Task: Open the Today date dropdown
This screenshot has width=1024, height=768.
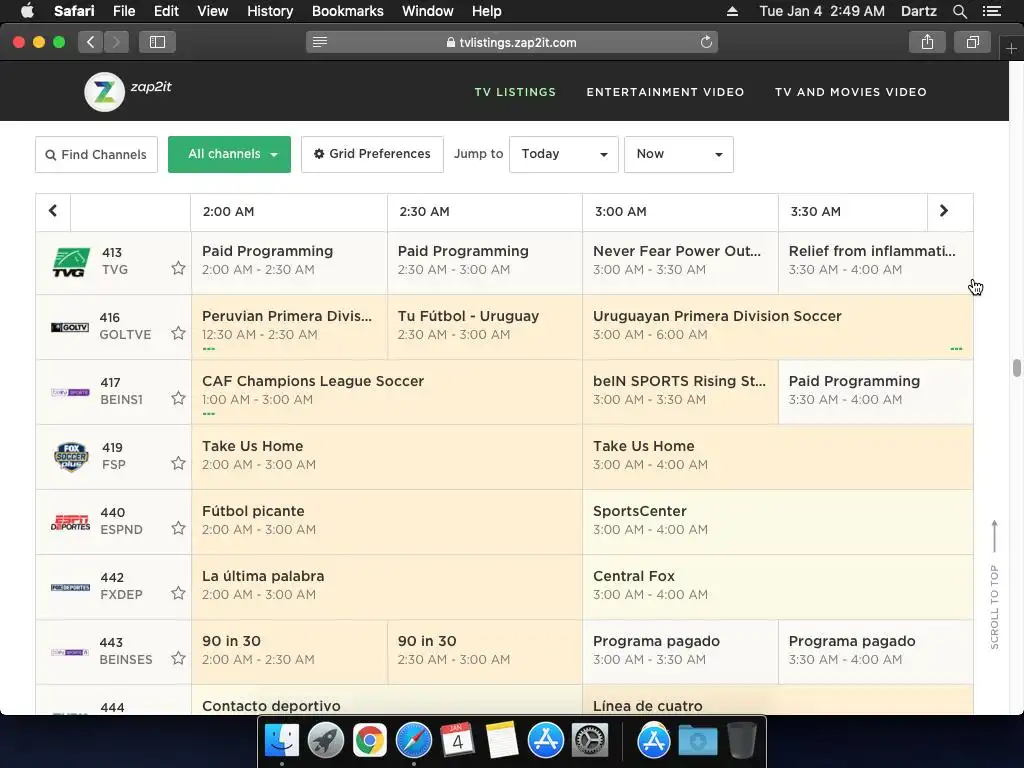Action: pos(564,155)
